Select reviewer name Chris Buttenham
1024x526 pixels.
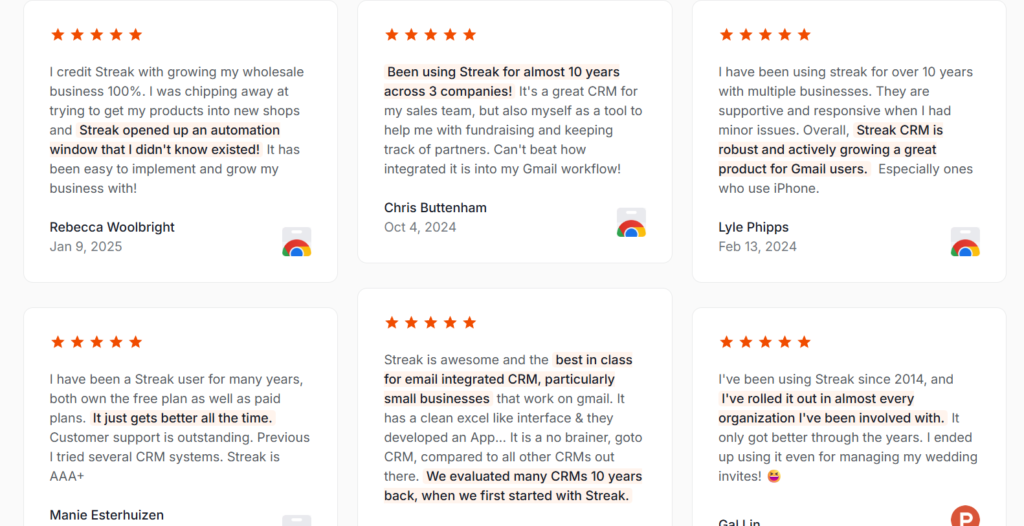[436, 208]
